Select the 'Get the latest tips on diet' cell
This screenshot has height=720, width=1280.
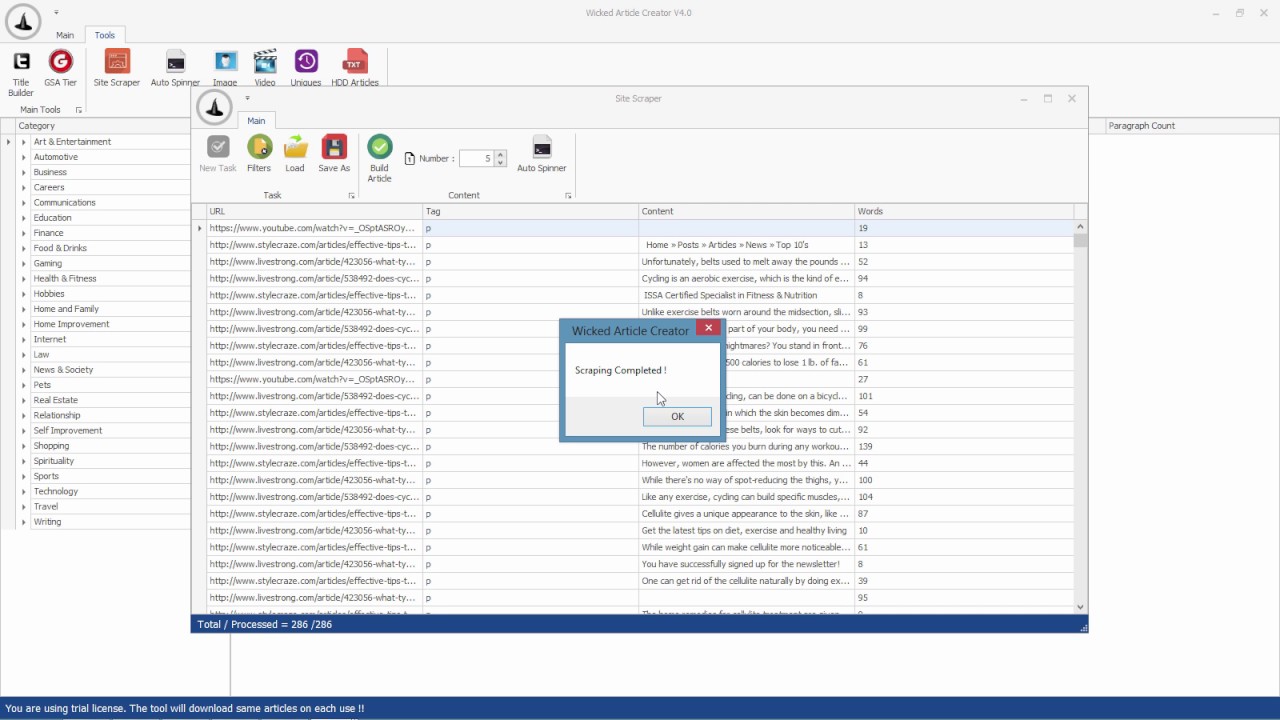pos(746,531)
